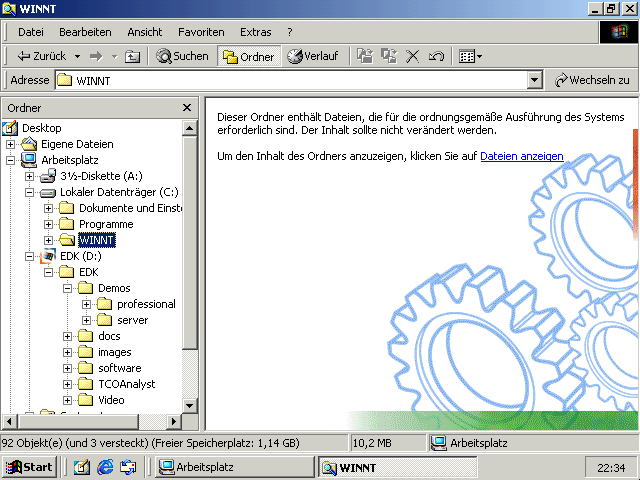Click the folder tree scroll right arrow
This screenshot has width=640, height=480.
(174, 421)
